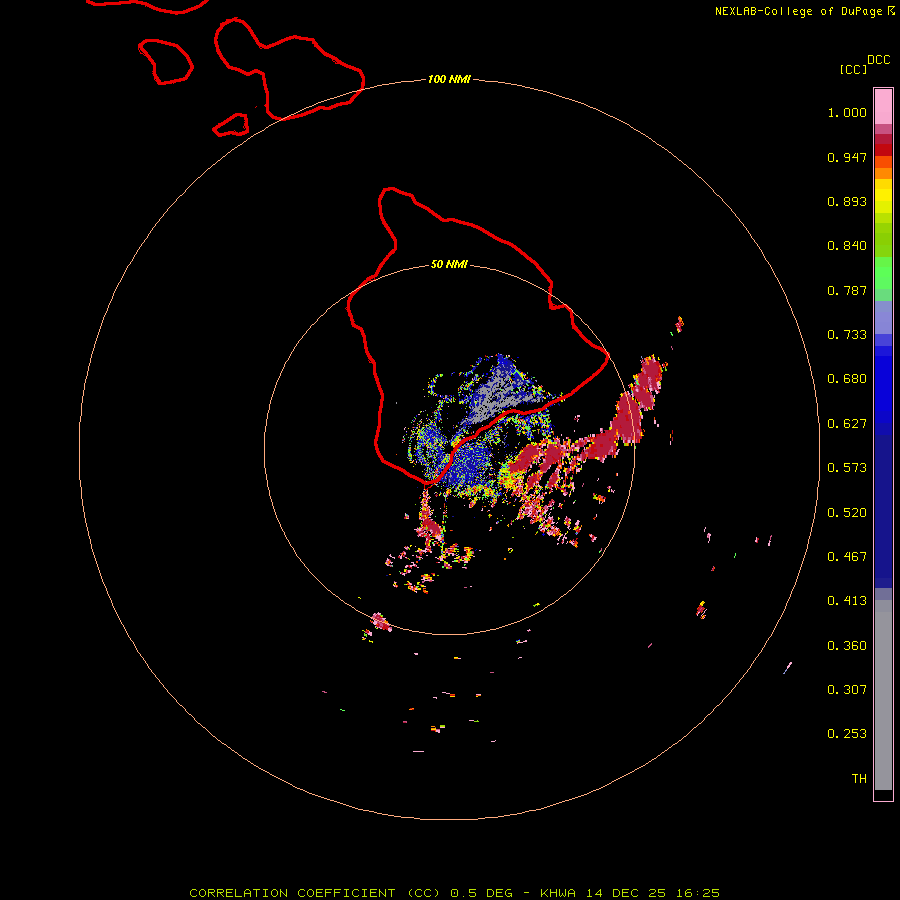Click the 0.787 color scale value
The image size is (900, 900).
point(847,290)
